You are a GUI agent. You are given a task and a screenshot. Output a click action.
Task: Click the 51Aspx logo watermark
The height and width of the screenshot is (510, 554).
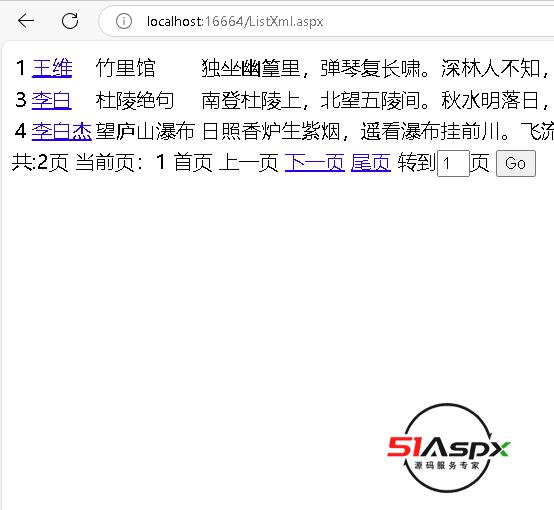tap(448, 448)
